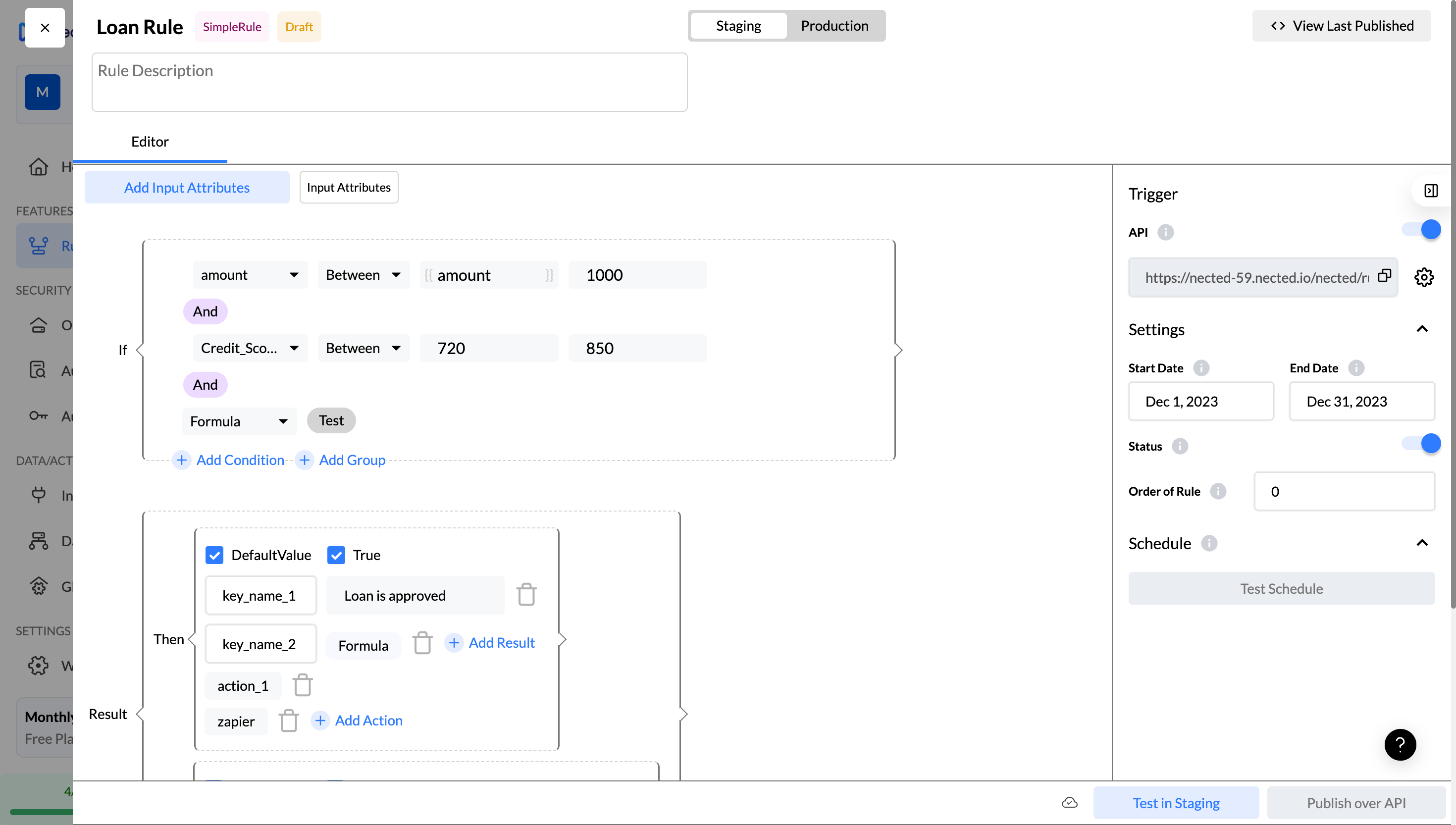Switch to the Production environment tab
Screen dimensions: 1456x825
tap(834, 26)
